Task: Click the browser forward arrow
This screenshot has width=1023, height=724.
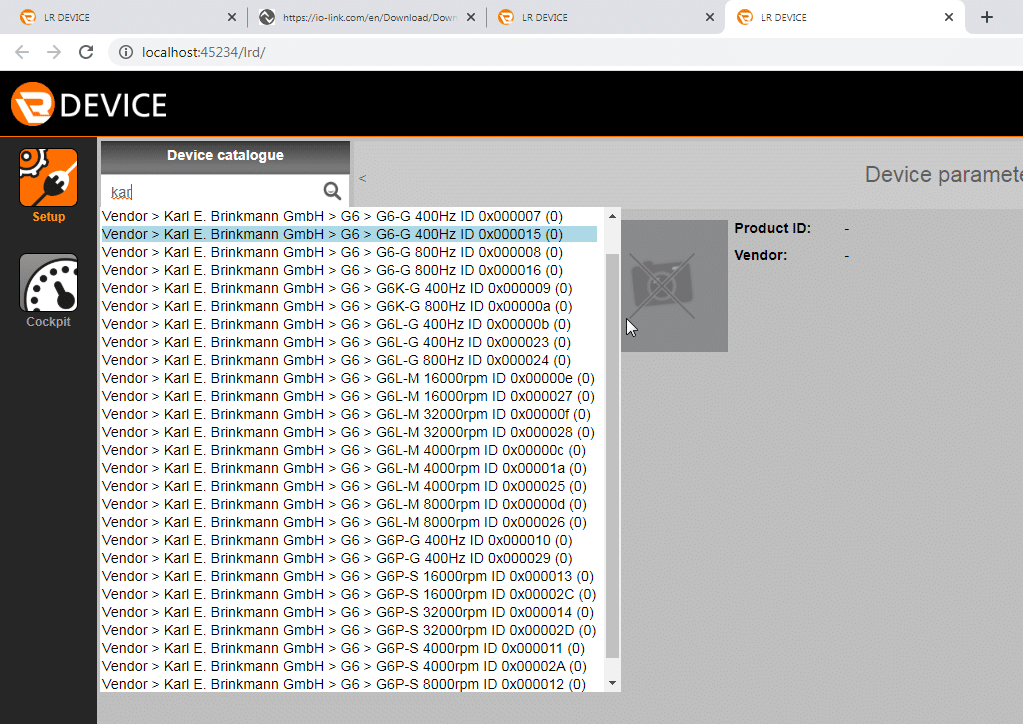Action: (54, 52)
